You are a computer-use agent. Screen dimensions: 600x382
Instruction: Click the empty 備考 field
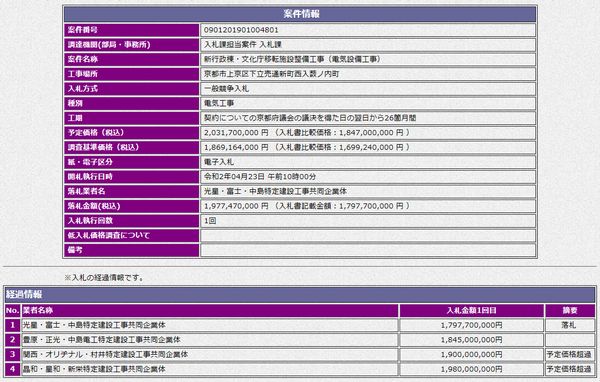tap(368, 250)
